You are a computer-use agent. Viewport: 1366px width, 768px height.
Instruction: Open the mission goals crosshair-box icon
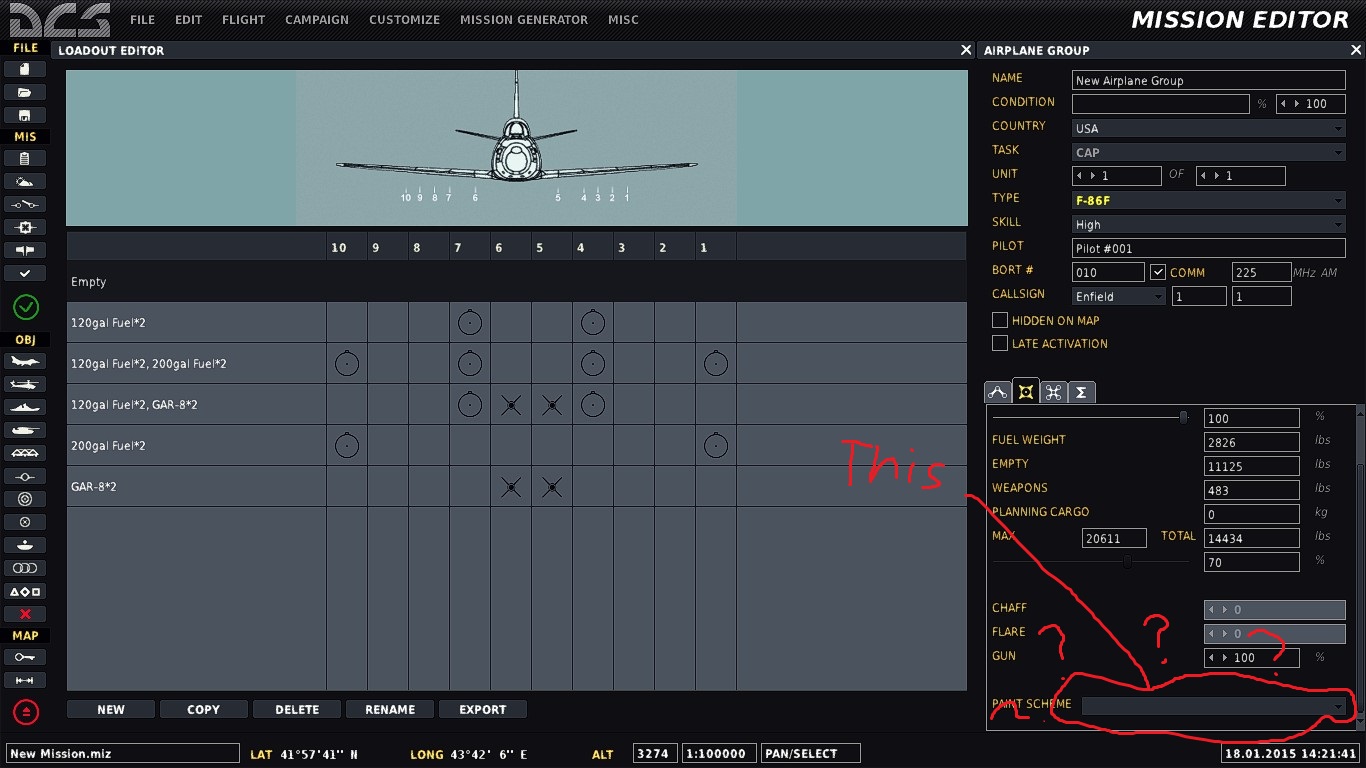25,227
